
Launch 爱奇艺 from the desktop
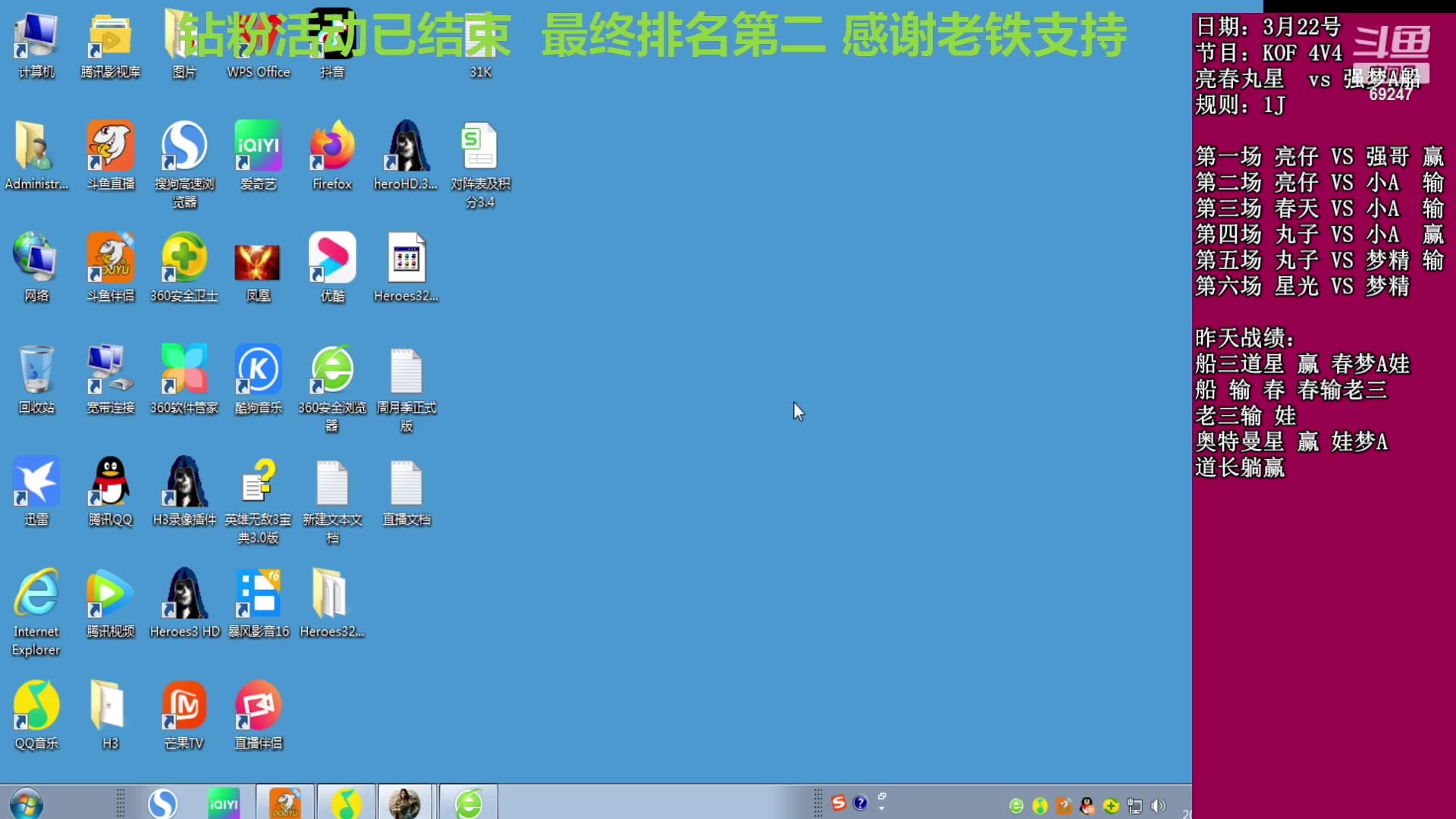click(258, 155)
